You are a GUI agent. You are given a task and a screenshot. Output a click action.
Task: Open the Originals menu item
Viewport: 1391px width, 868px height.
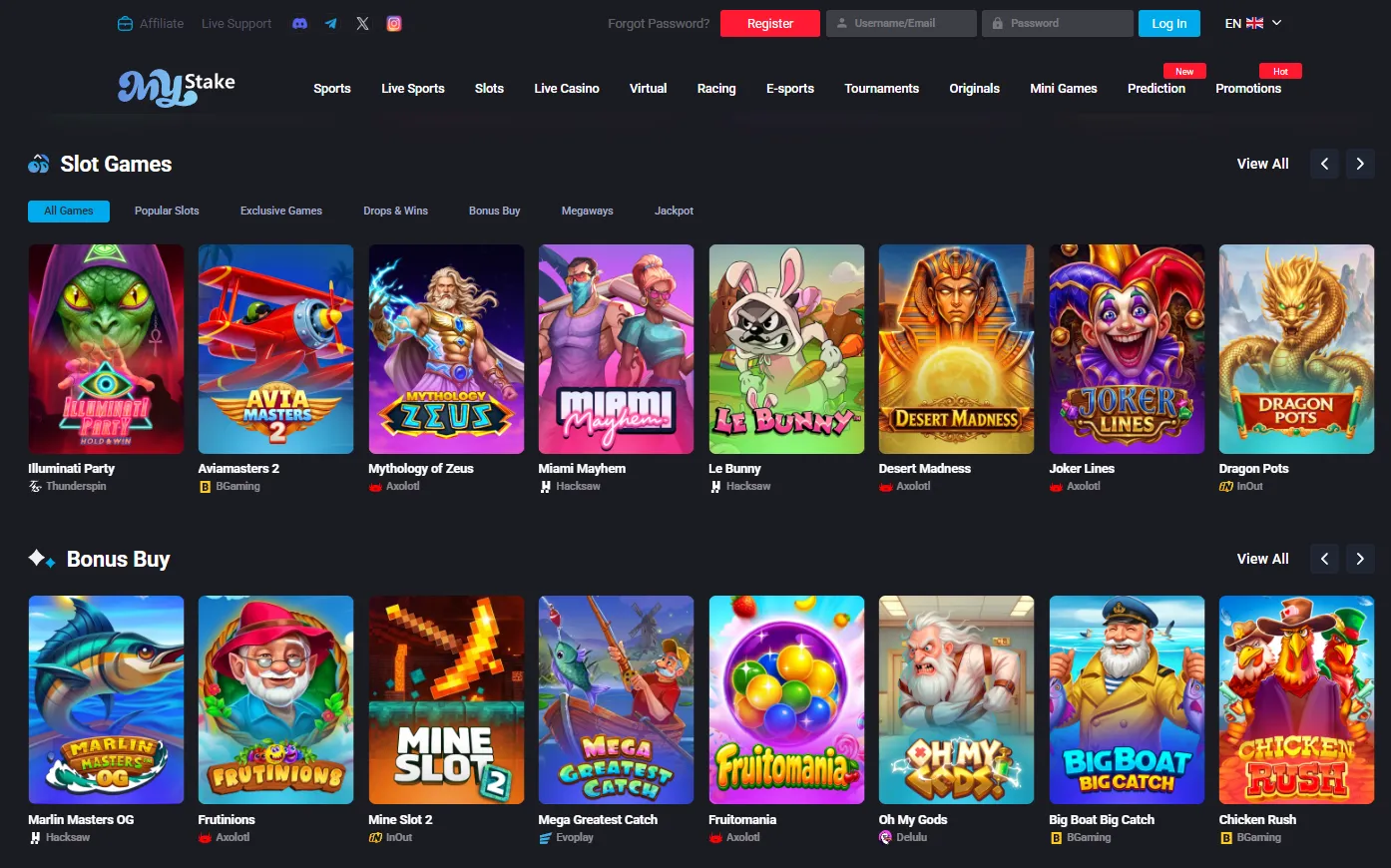point(975,88)
